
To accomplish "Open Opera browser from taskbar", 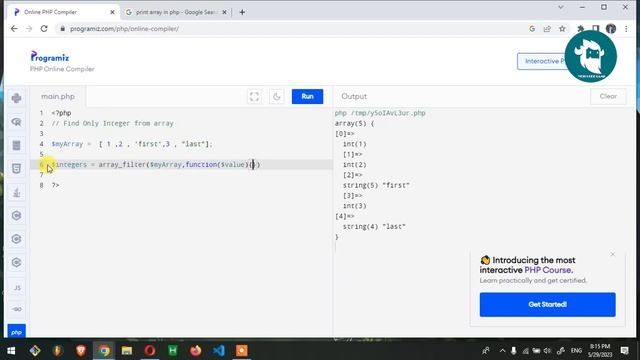I will coord(150,351).
